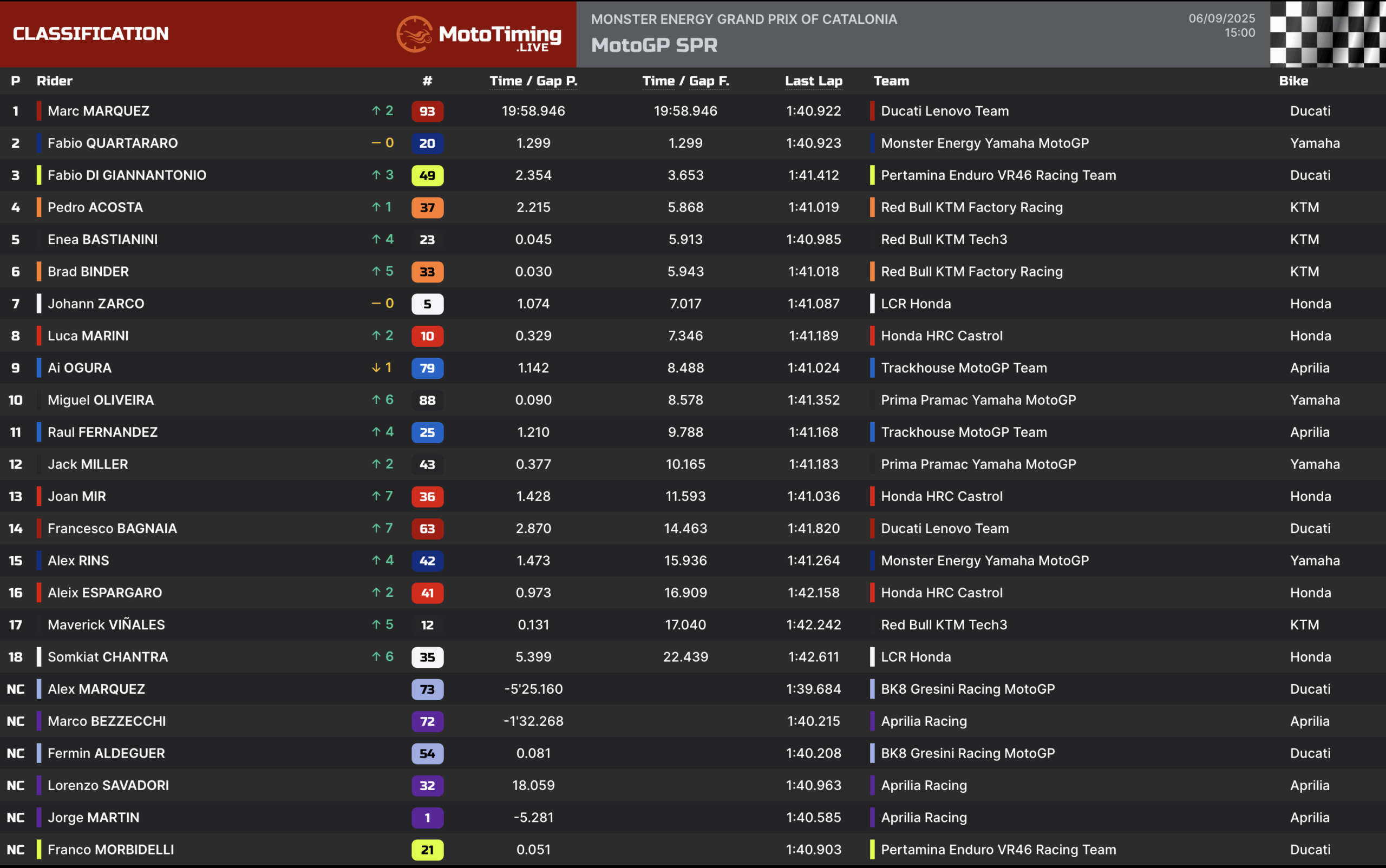This screenshot has height=868, width=1386.
Task: Click Trackhouse MotoGP Team for Ai Ogura
Action: (964, 368)
